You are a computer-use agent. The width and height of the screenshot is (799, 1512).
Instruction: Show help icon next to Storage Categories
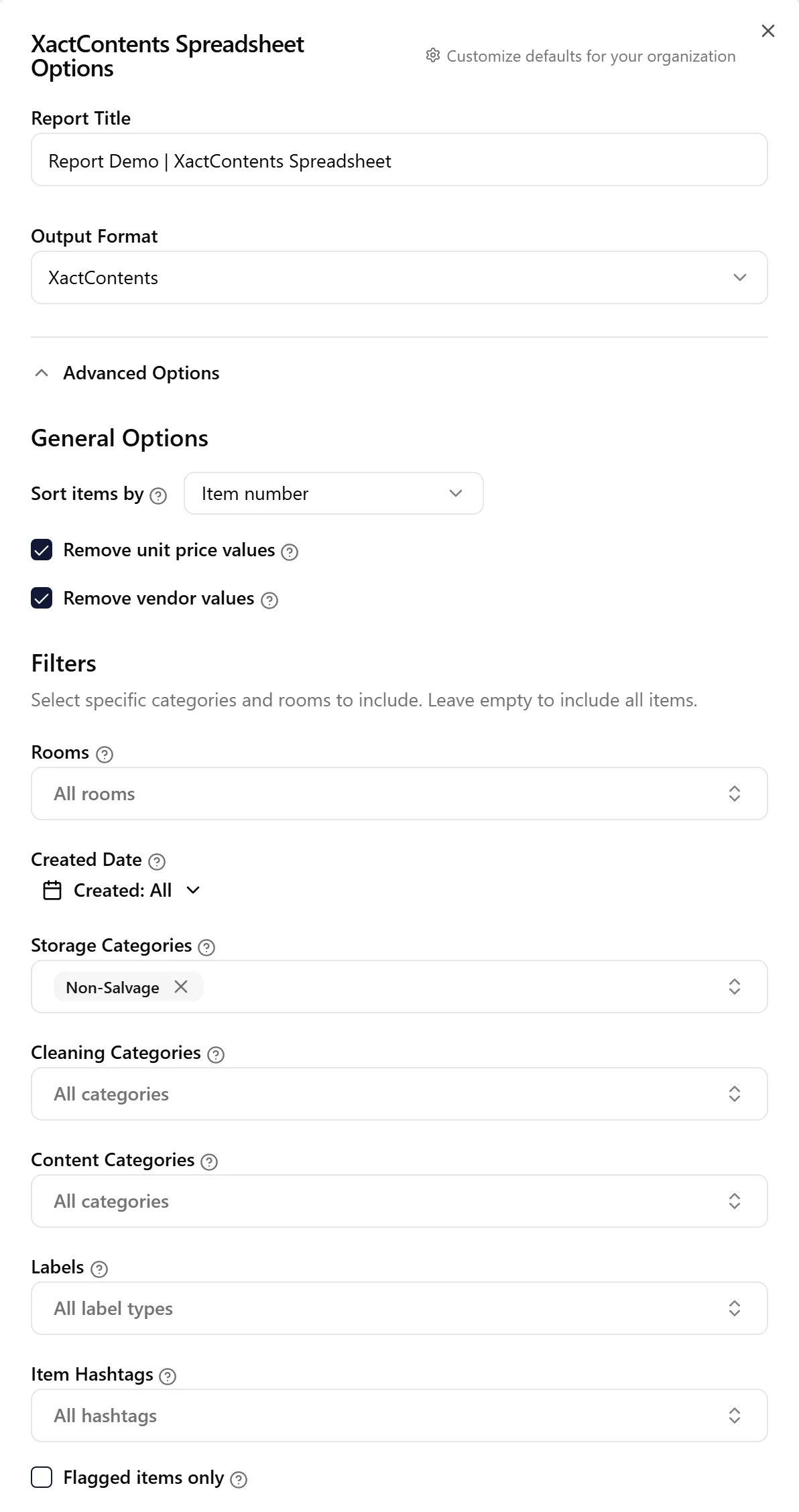tap(207, 947)
